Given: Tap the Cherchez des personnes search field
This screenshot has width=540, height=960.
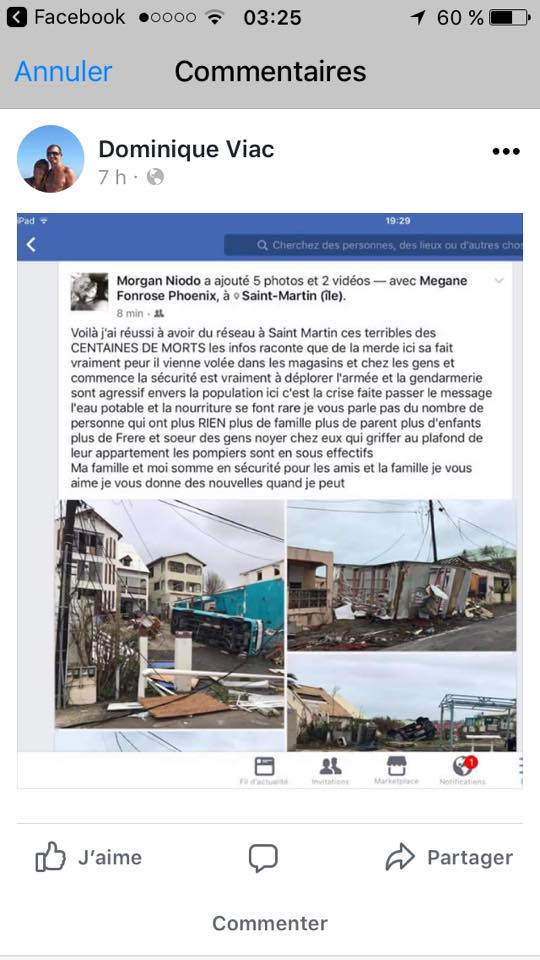Looking at the screenshot, I should coord(373,246).
